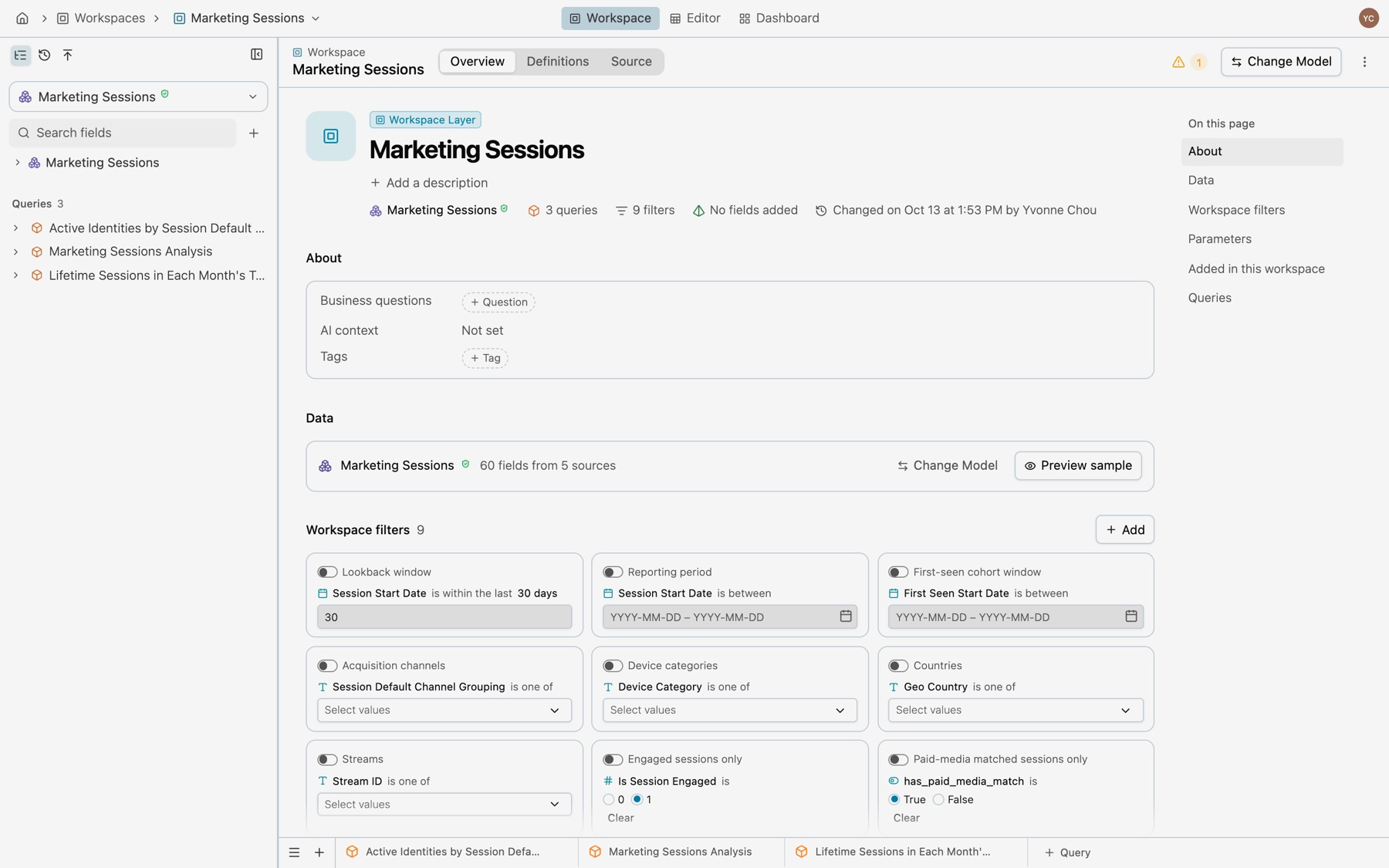The height and width of the screenshot is (868, 1389).
Task: Select False for has_paid_media_match
Action: [938, 799]
